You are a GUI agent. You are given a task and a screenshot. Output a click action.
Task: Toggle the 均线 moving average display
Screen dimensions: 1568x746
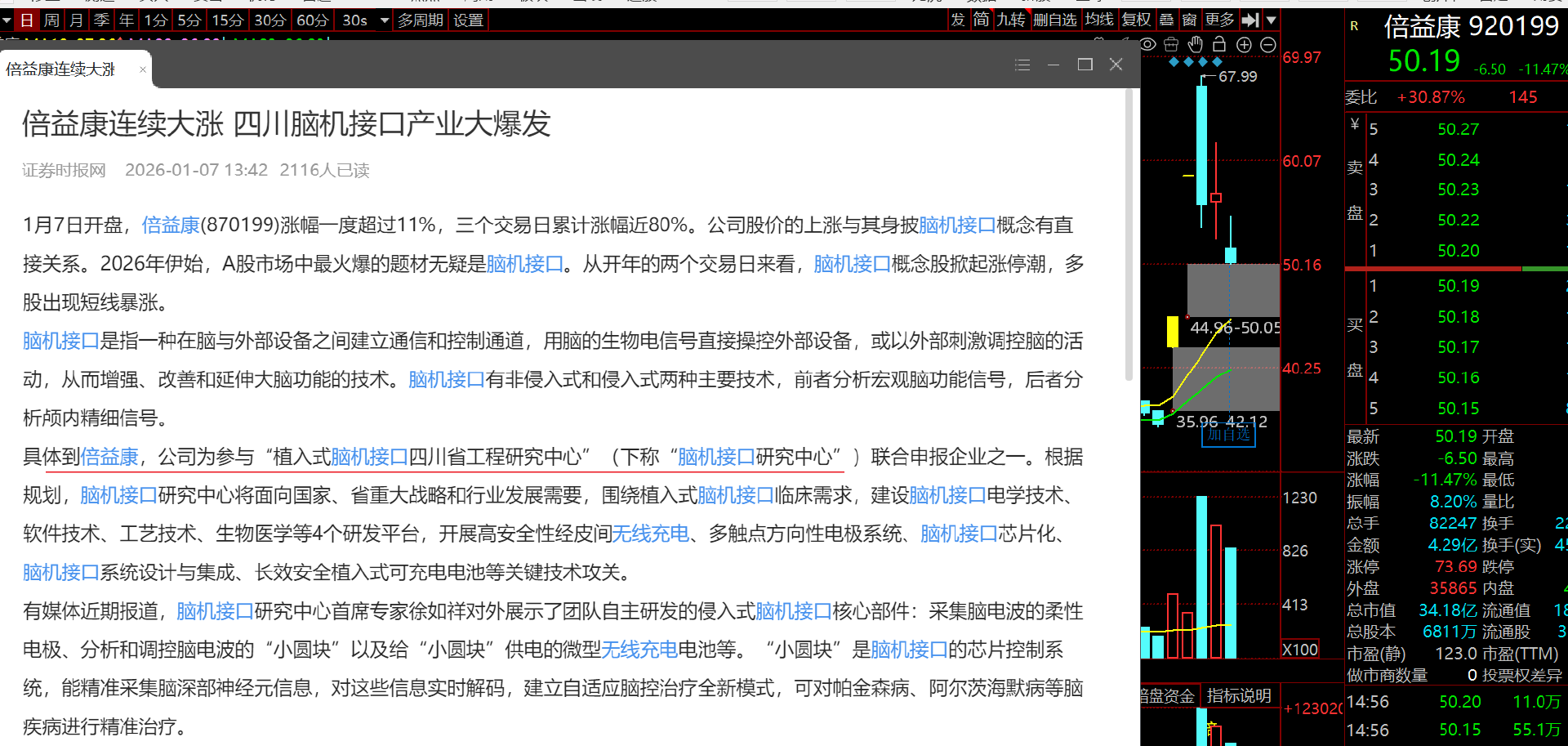click(x=1099, y=20)
